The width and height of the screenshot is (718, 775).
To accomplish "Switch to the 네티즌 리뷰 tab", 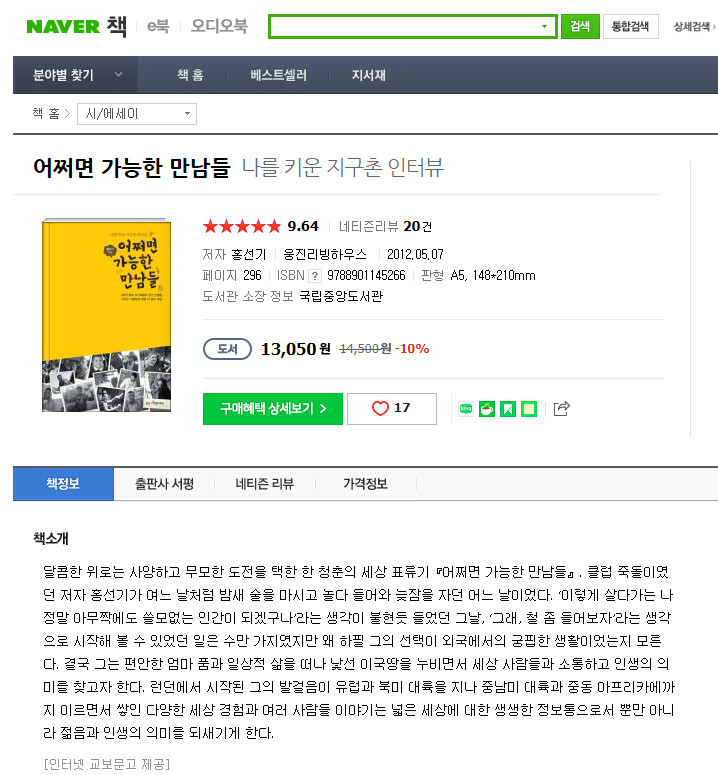I will [x=264, y=484].
